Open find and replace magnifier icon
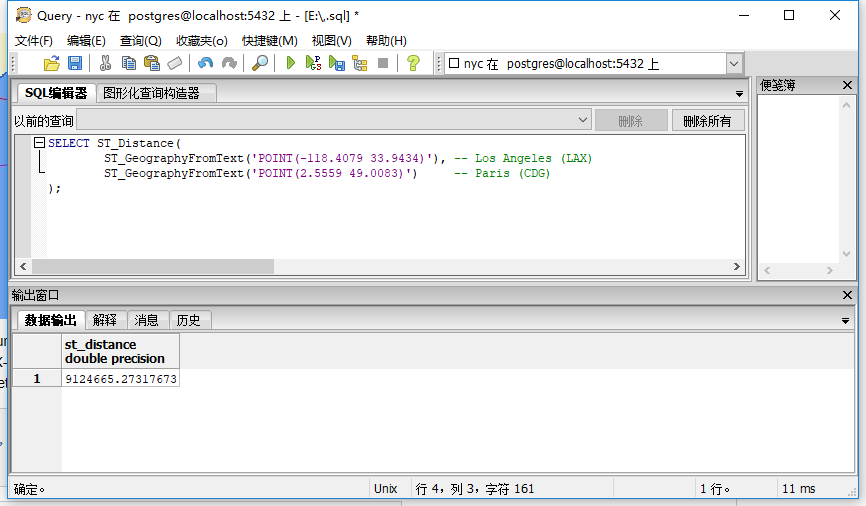866x506 pixels. (x=260, y=64)
